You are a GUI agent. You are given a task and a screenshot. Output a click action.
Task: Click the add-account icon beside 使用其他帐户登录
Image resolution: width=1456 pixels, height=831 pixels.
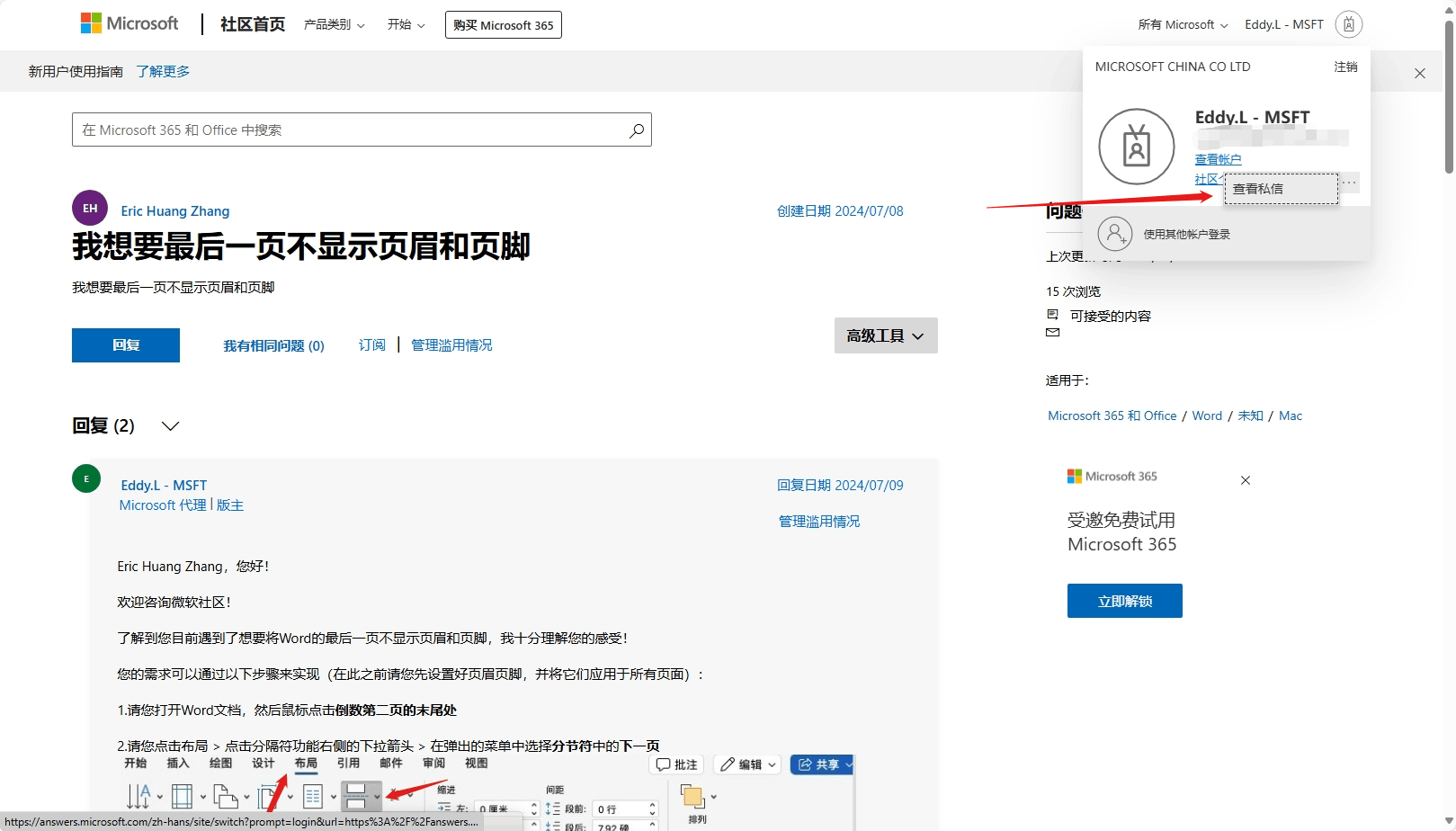[1115, 234]
